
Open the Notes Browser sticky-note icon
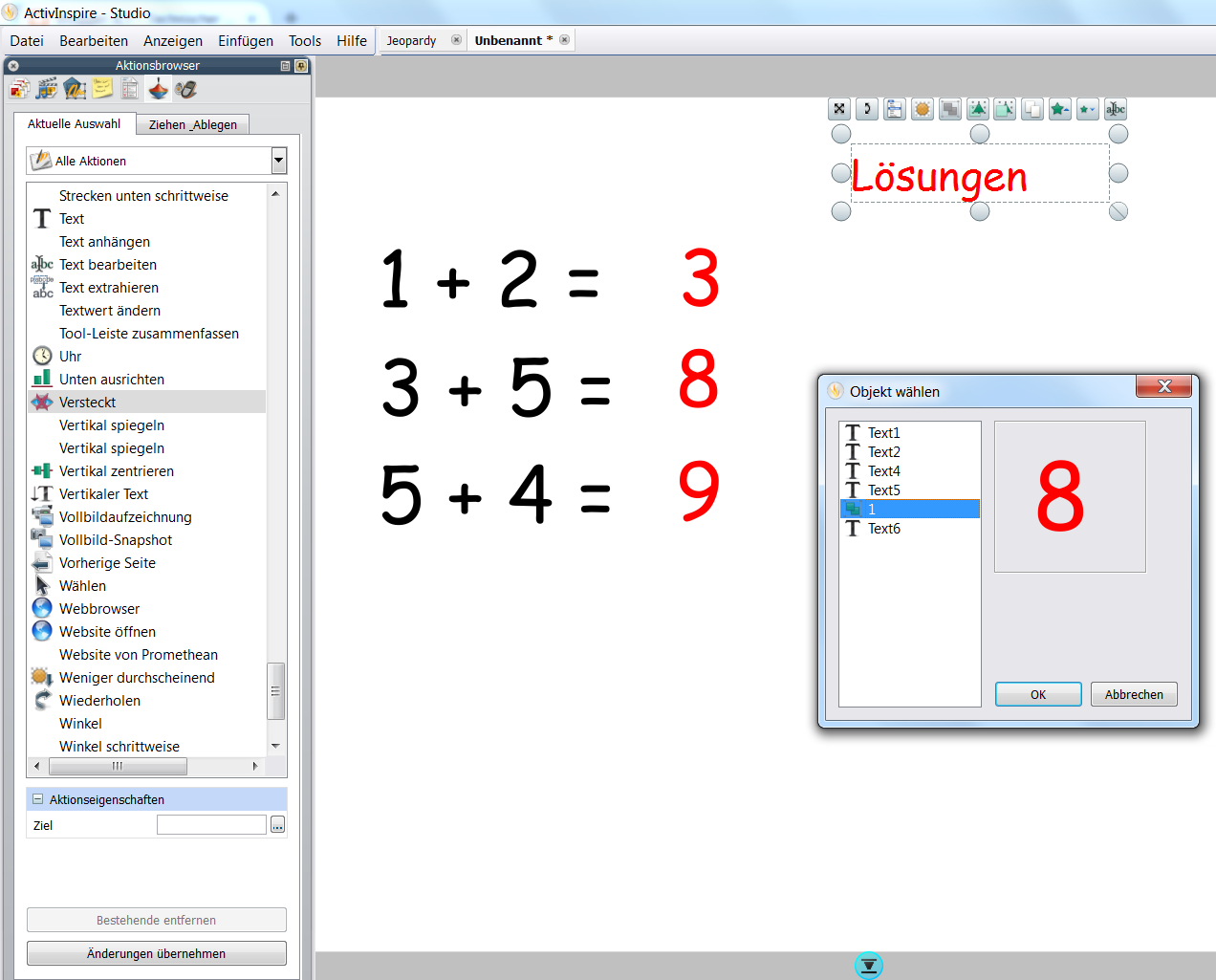coord(102,89)
